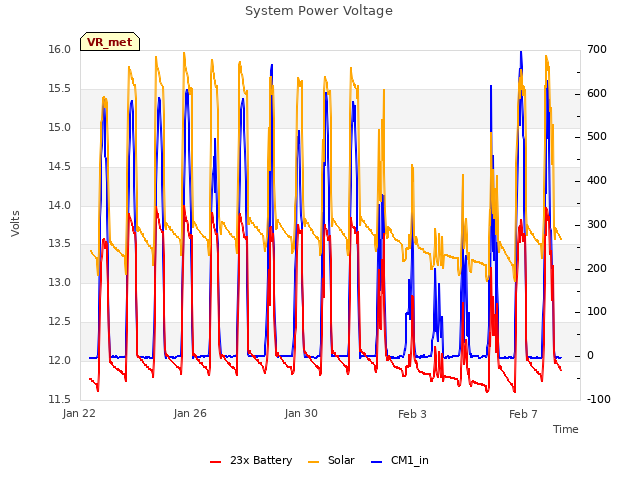
Task: Click the 200 right axis value
Action: pos(597,269)
